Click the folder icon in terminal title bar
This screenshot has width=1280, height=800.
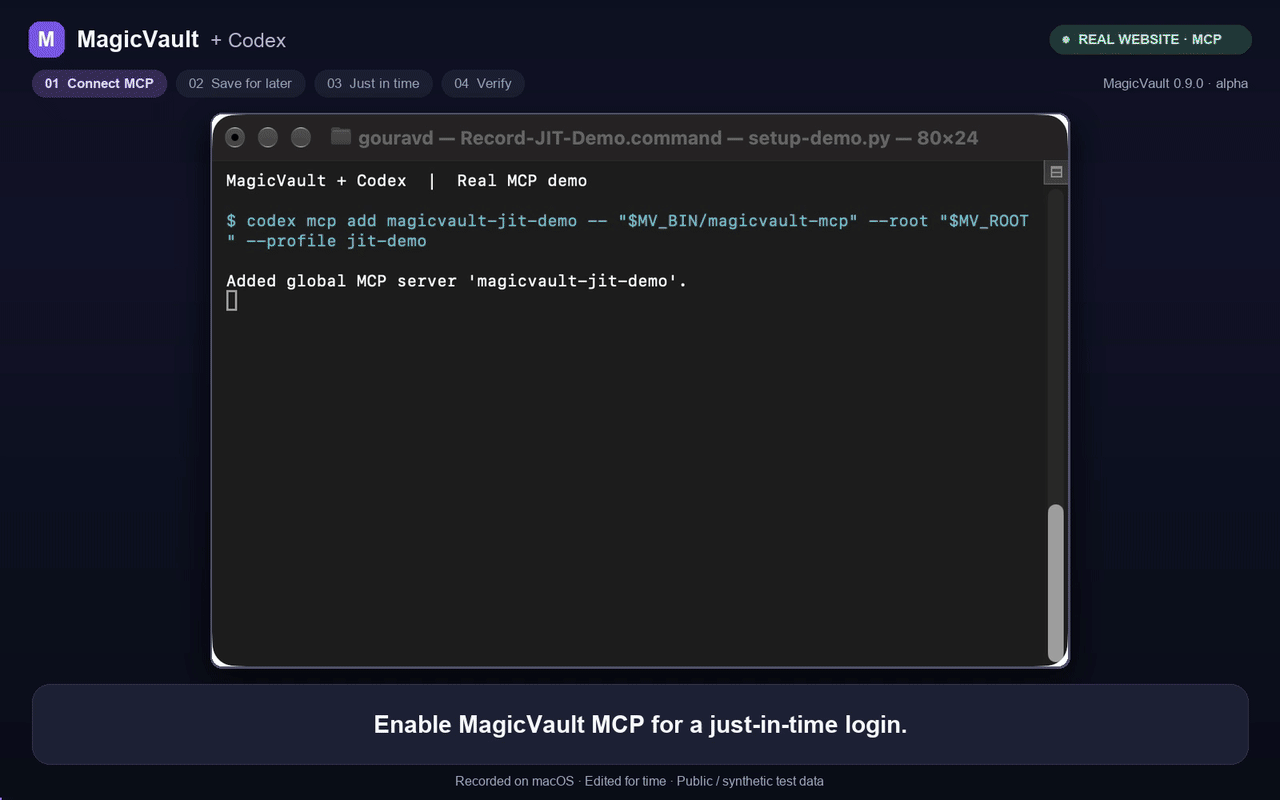pyautogui.click(x=340, y=137)
